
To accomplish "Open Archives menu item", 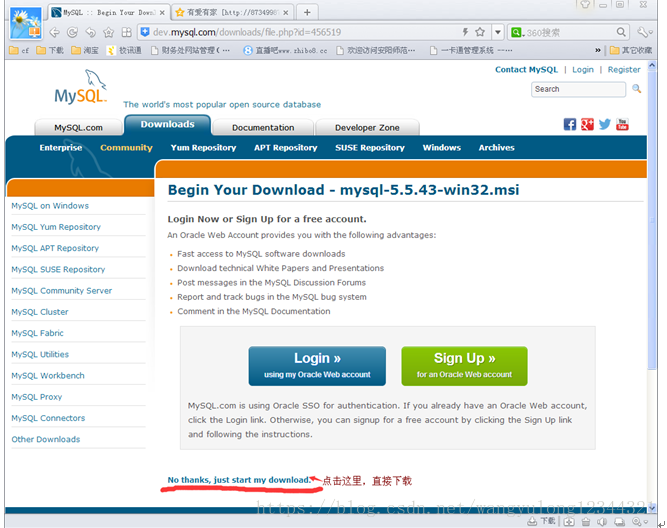I will point(496,148).
